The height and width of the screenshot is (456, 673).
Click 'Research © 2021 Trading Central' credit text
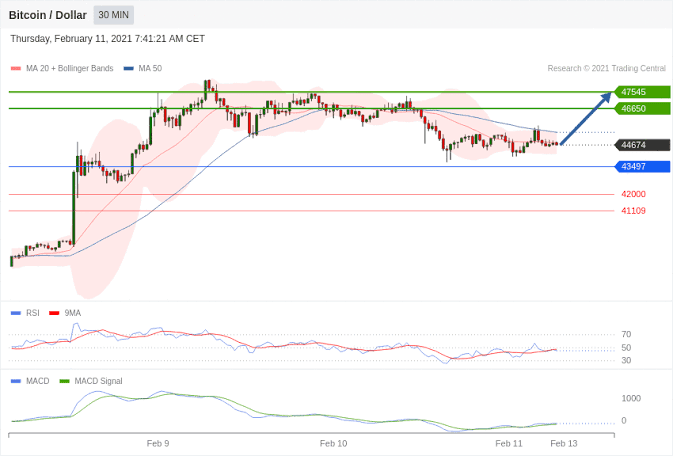(606, 68)
